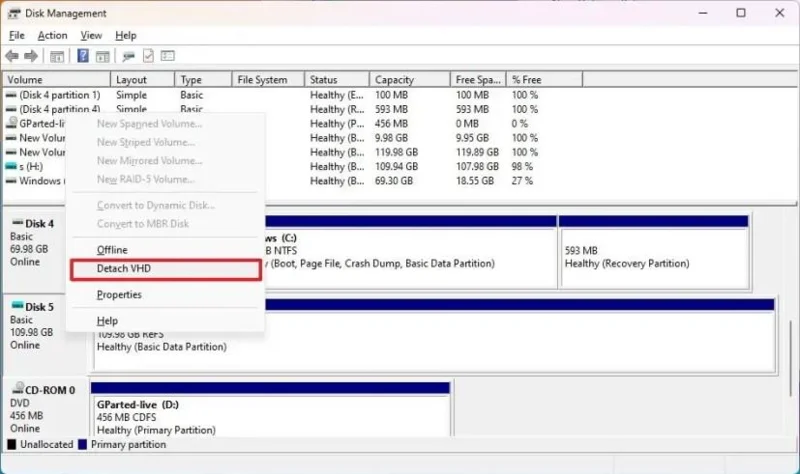The height and width of the screenshot is (474, 800).
Task: Open Properties from the context menu
Action: click(166, 295)
